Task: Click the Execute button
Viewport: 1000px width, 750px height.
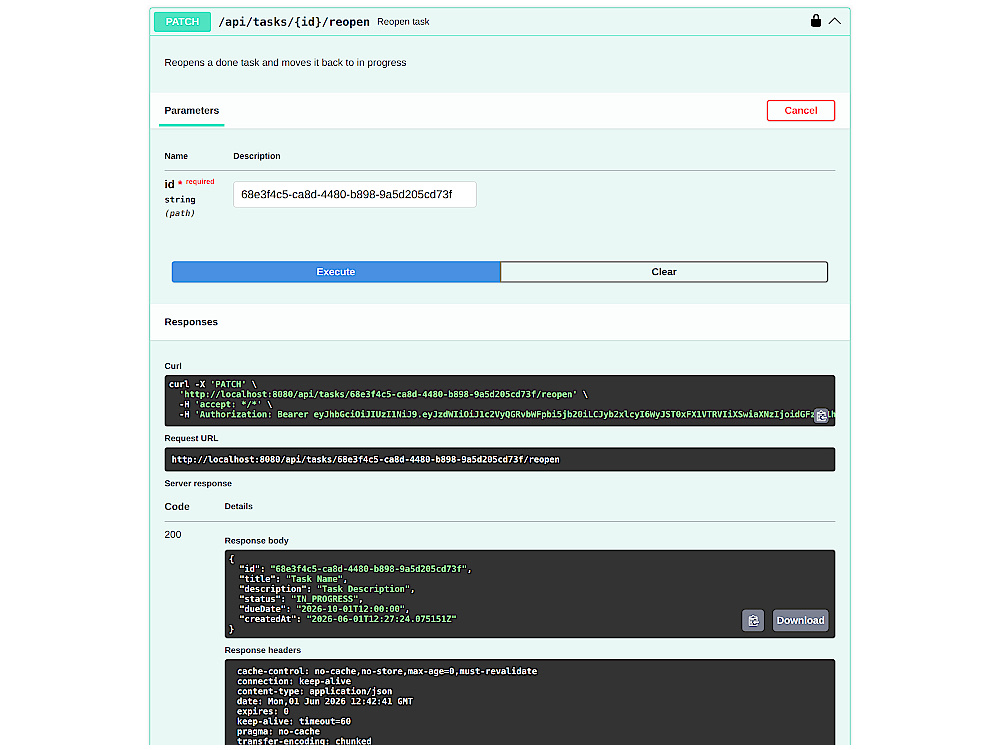Action: [x=336, y=272]
